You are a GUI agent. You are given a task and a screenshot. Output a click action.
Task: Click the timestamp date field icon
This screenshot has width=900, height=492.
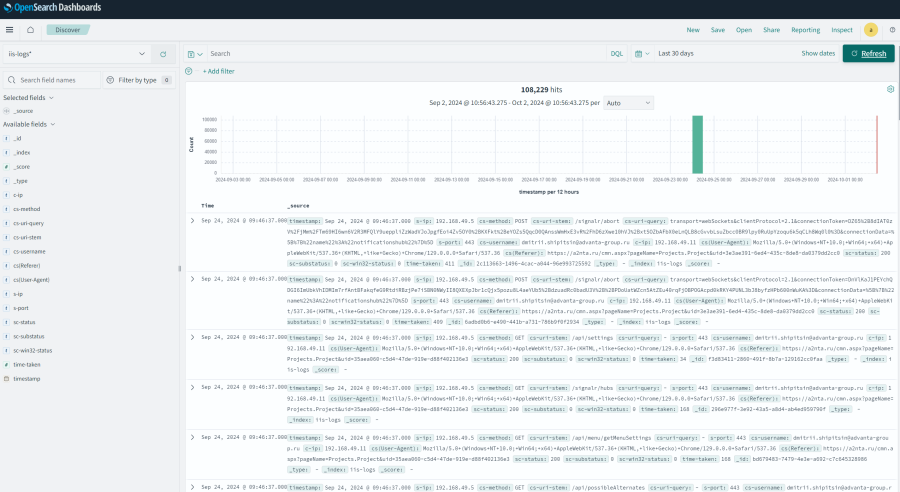pyautogui.click(x=6, y=379)
